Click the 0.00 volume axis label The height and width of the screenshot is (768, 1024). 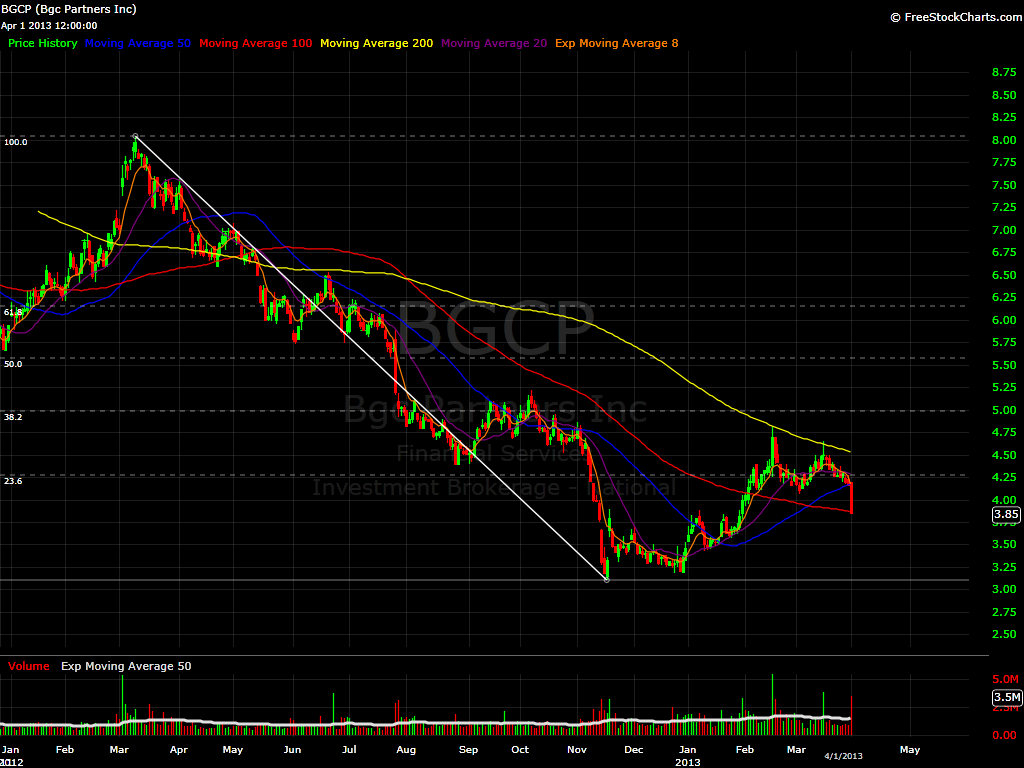pos(1004,736)
